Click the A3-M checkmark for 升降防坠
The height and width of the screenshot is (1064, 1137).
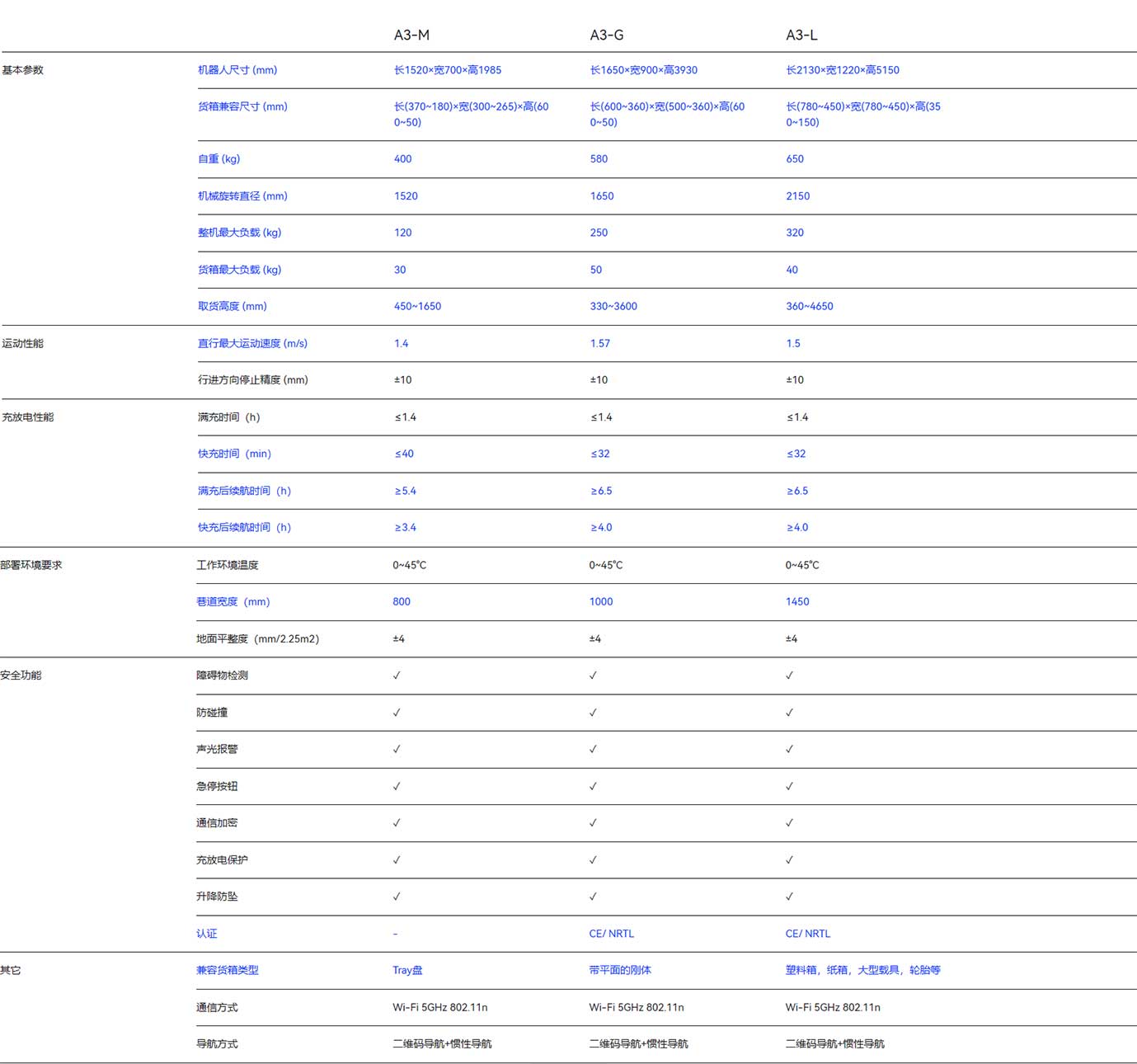[x=397, y=897]
